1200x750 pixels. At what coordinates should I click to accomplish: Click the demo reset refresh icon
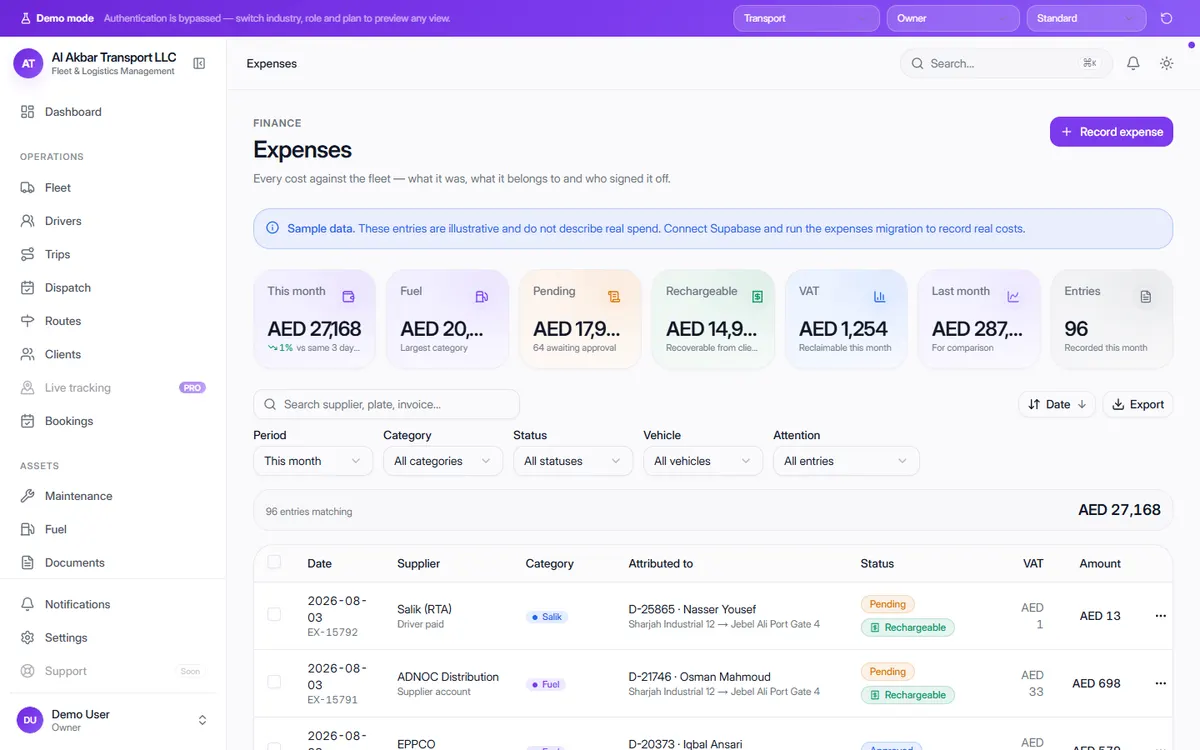[1166, 18]
